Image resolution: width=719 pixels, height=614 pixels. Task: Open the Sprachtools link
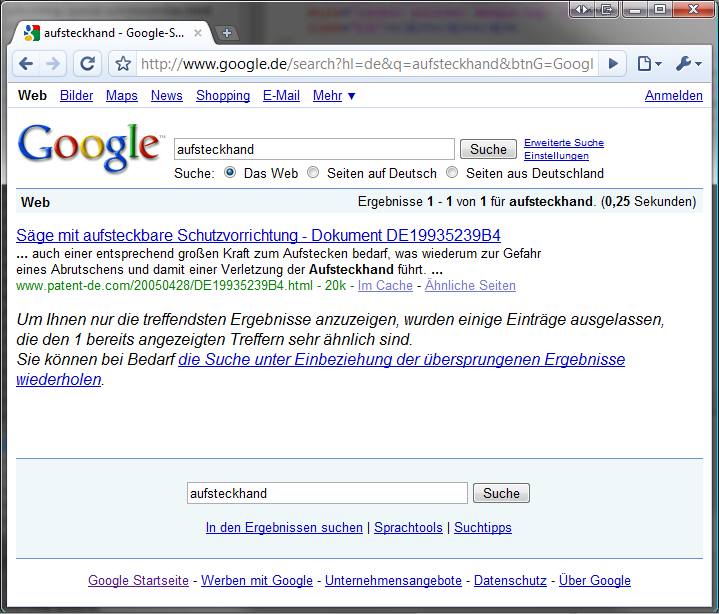pos(408,527)
